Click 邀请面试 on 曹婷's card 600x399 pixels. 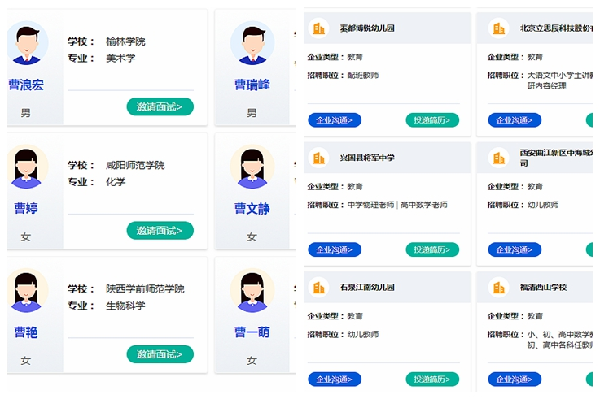click(x=160, y=231)
